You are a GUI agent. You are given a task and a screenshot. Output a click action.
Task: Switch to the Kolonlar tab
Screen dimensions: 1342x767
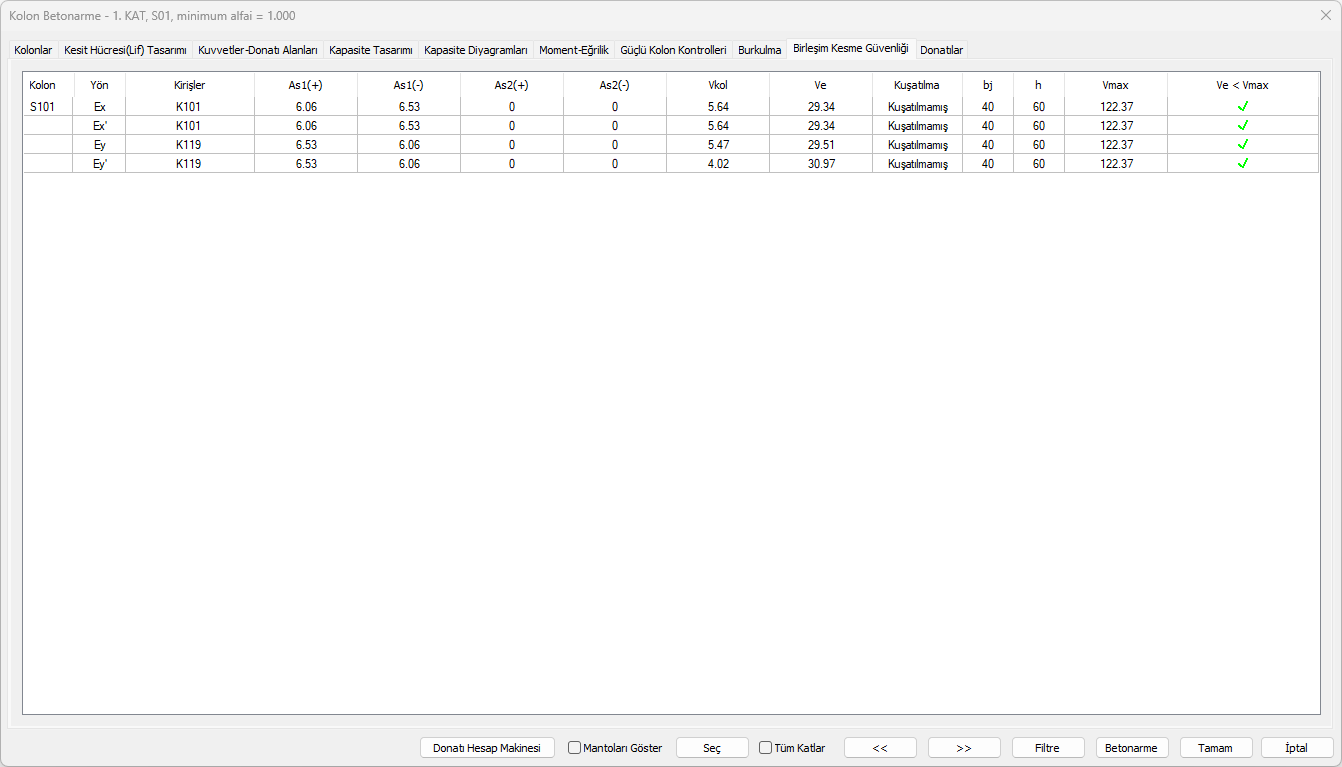coord(33,50)
